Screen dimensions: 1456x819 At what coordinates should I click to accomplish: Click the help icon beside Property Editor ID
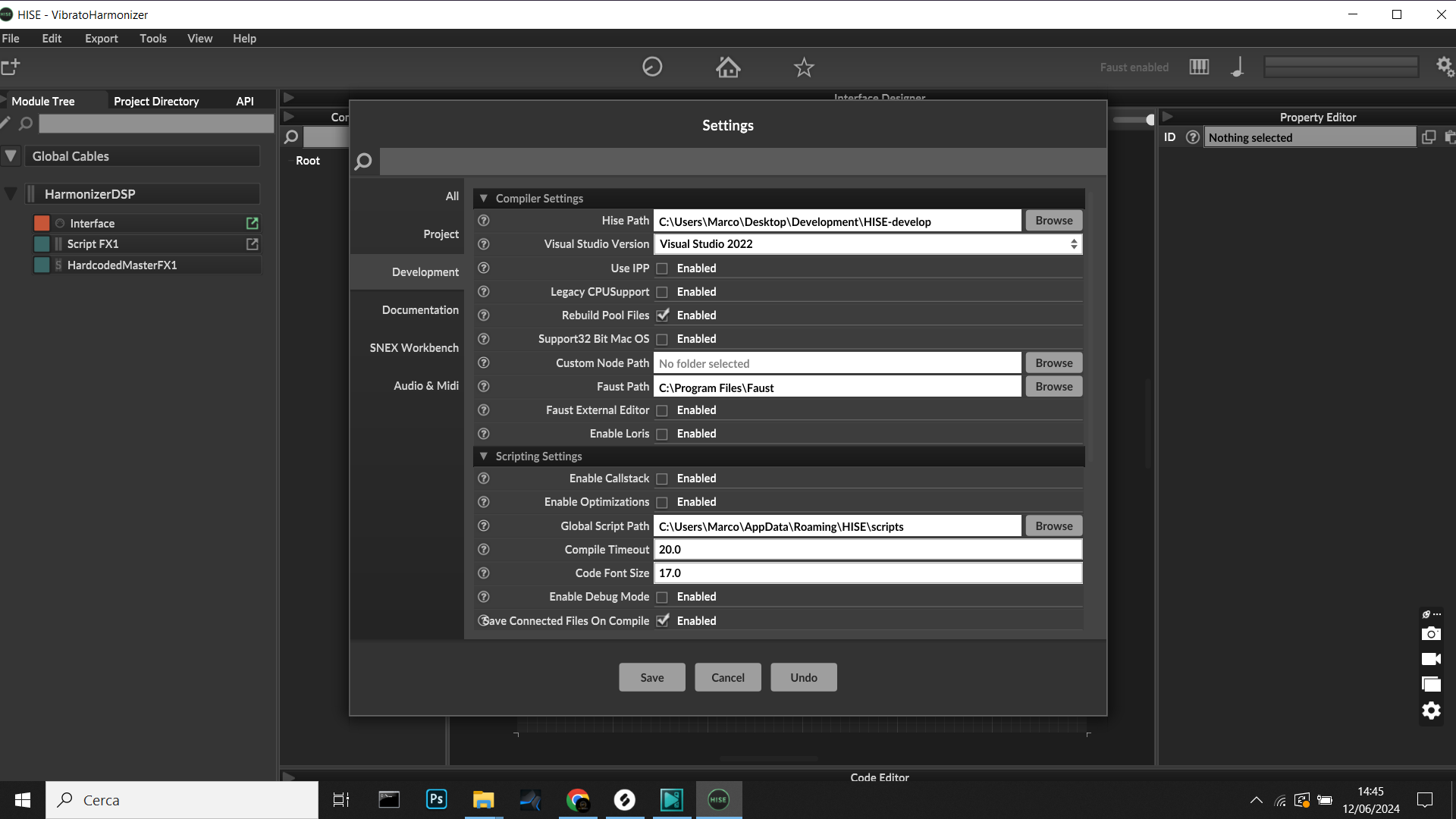(x=1193, y=137)
